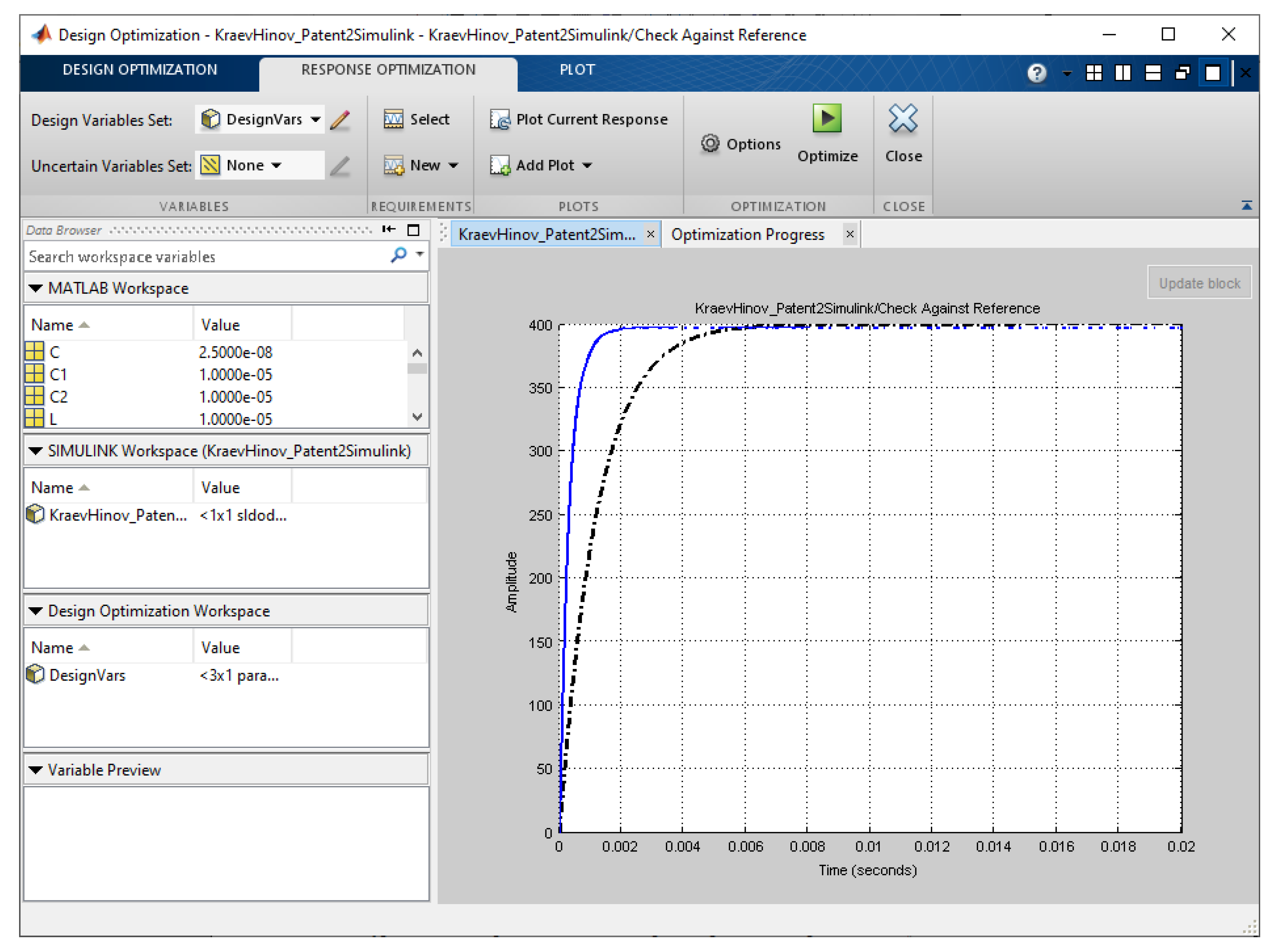The image size is (1273, 952).
Task: Click the Plot Current Response icon
Action: click(500, 120)
